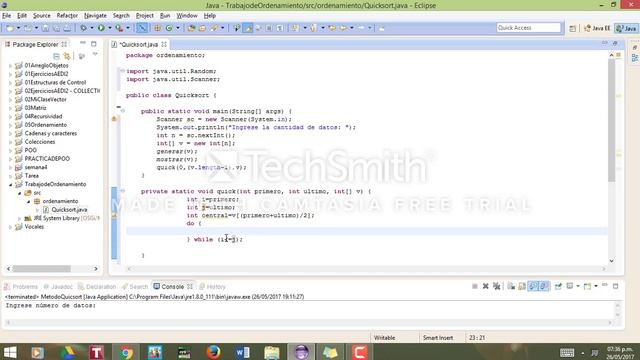This screenshot has width=640, height=360.
Task: Toggle Mark Occurrences in the toolbar
Action: [248, 28]
